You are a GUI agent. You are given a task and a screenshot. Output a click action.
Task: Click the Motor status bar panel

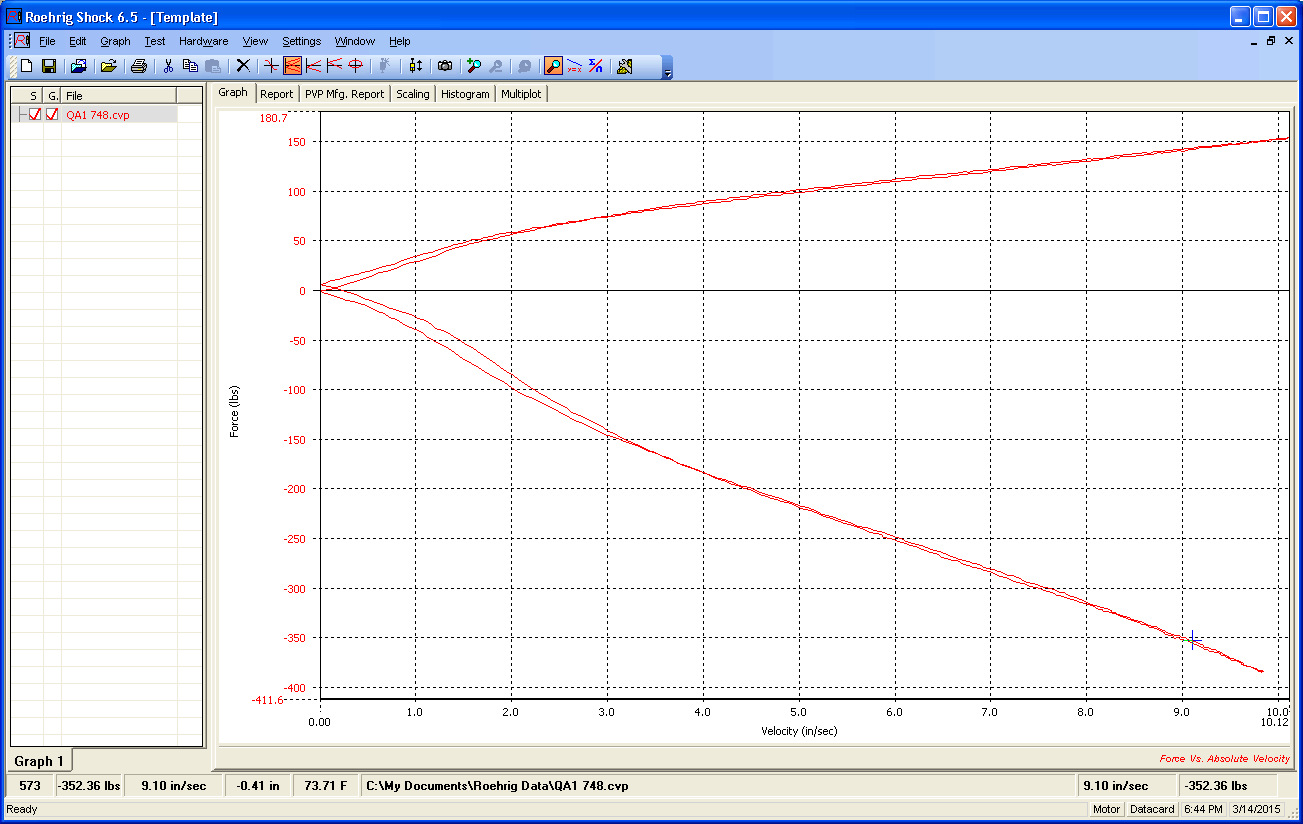coord(1106,809)
